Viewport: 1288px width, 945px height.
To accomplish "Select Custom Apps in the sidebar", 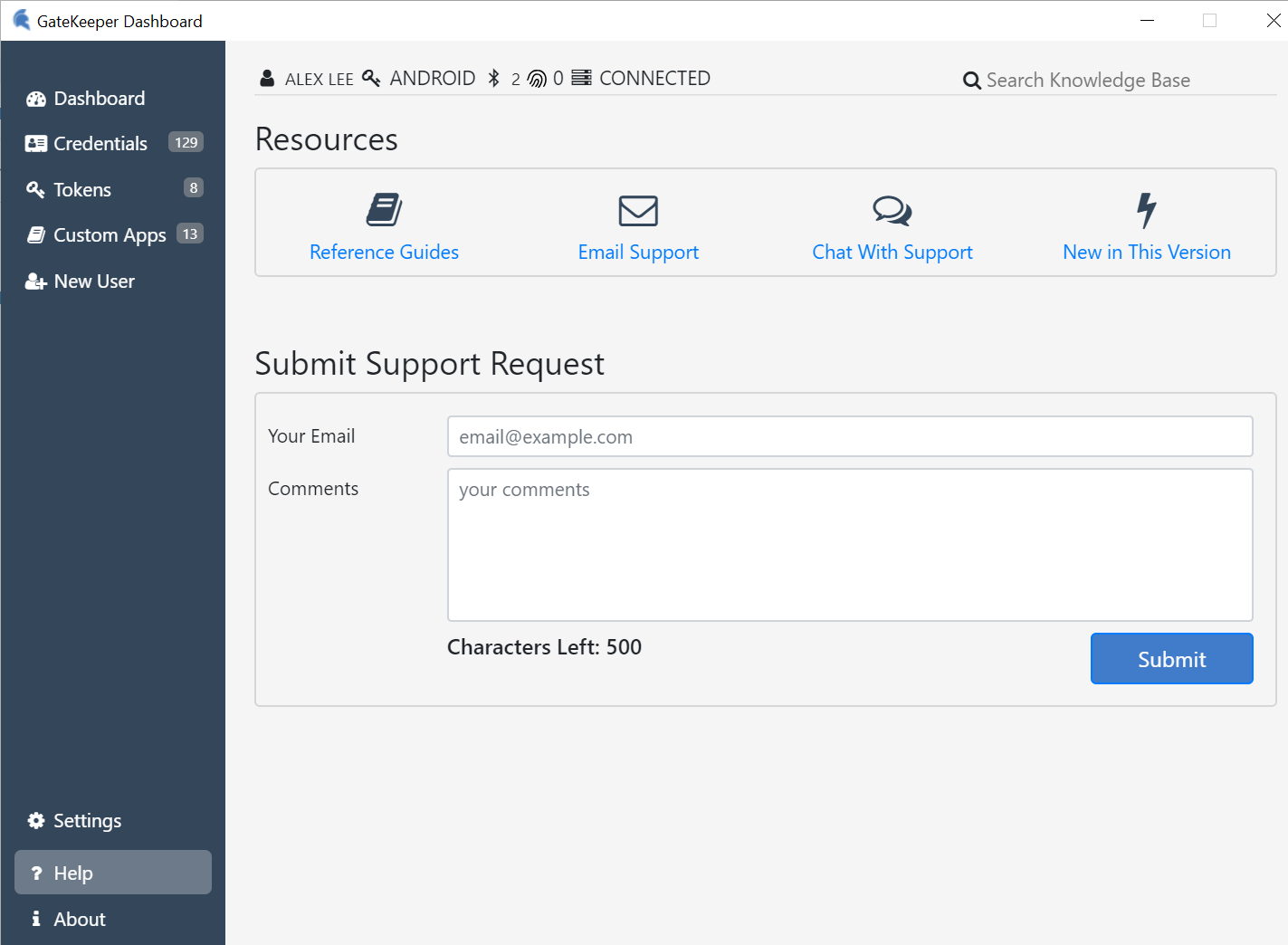I will click(110, 235).
